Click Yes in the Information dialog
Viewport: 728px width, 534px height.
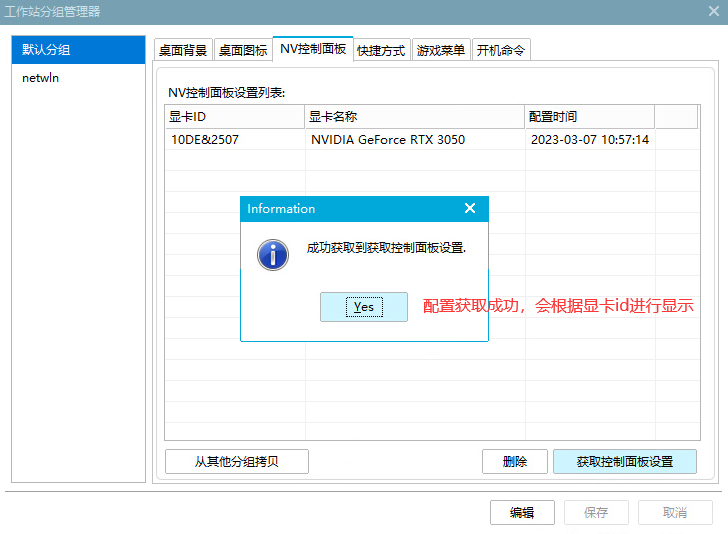364,307
